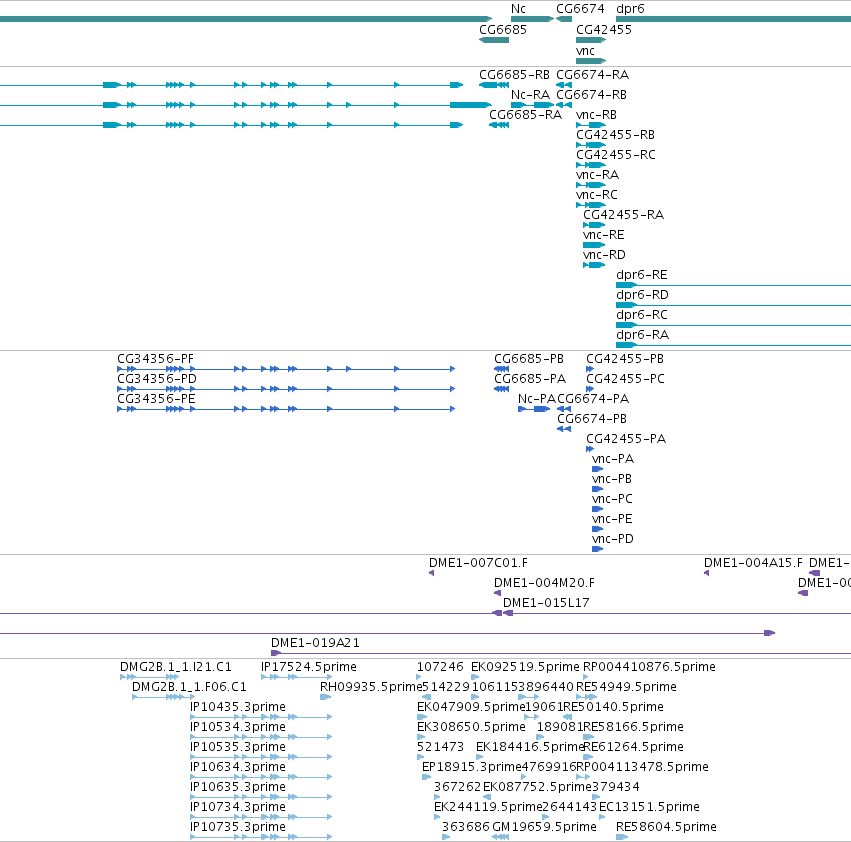The width and height of the screenshot is (851, 842).
Task: Select the IP10435.3prime EST label
Action: tap(238, 707)
